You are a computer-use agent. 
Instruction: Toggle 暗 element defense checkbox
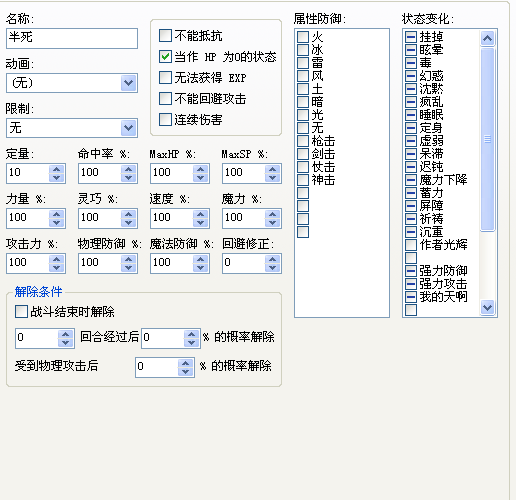(303, 102)
